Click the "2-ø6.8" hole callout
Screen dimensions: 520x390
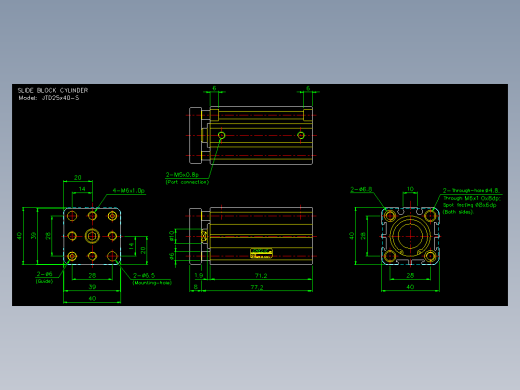361,189
